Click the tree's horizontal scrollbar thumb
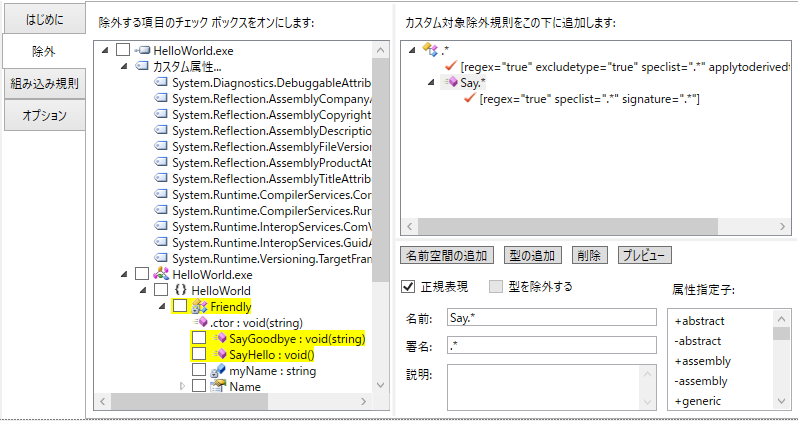Viewport: 798px width, 421px height. click(x=189, y=401)
